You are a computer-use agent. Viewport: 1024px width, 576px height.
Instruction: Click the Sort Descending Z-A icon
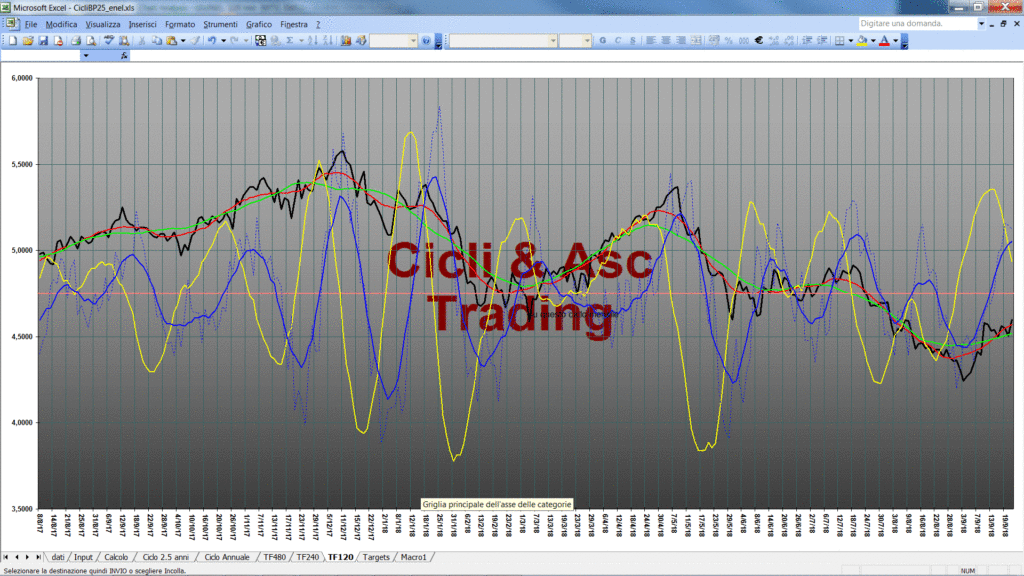328,40
